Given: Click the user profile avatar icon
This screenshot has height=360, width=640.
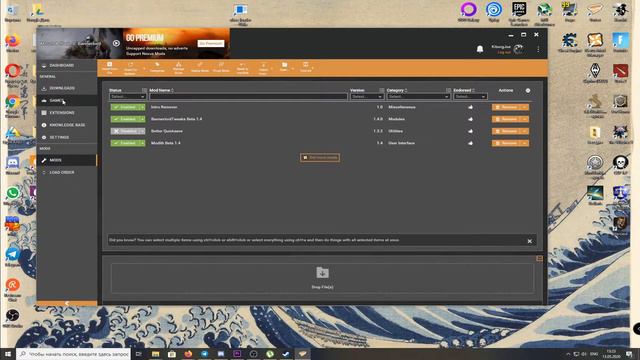Looking at the screenshot, I should [x=518, y=49].
